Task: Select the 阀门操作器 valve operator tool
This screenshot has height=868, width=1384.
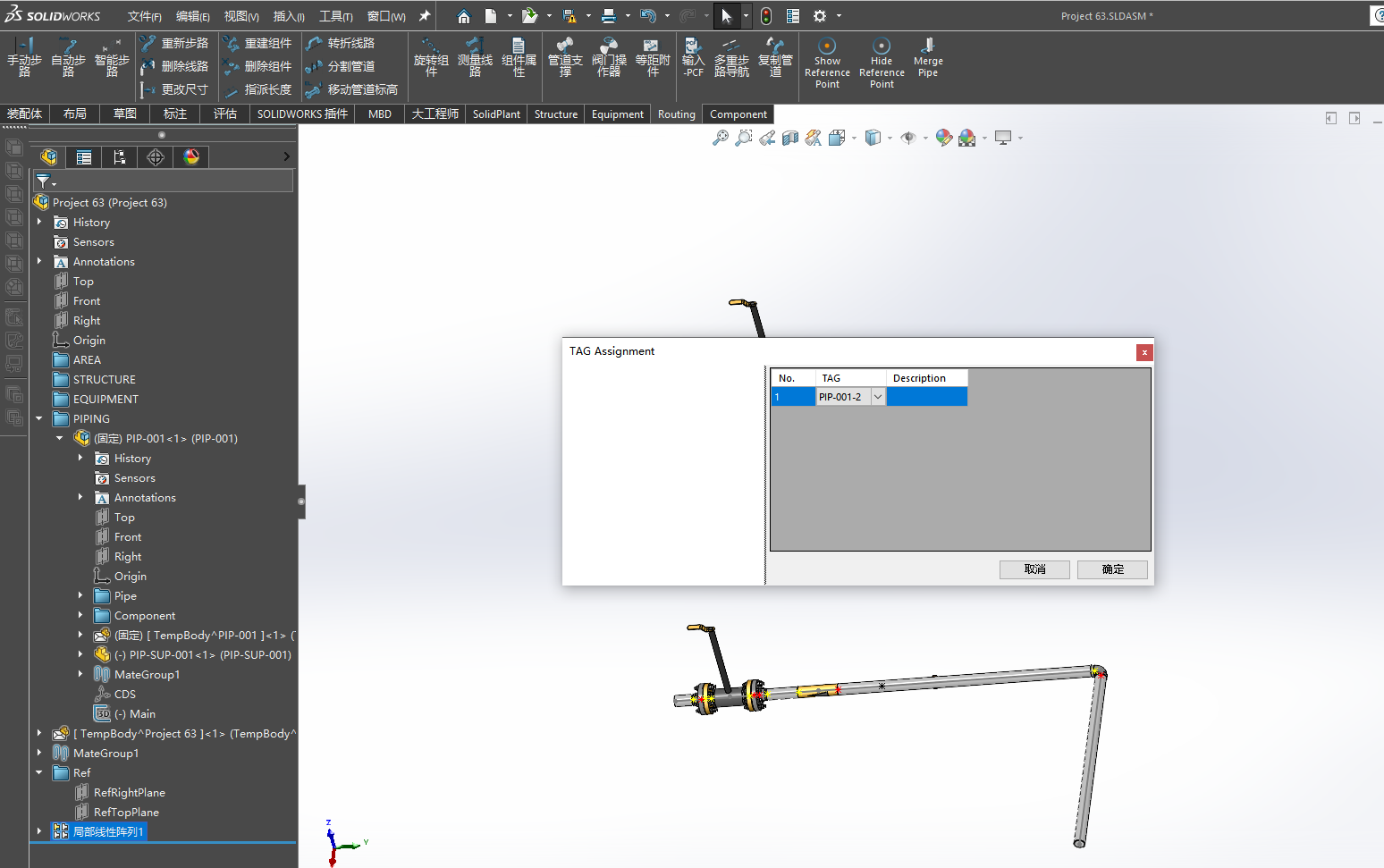Action: tap(609, 58)
